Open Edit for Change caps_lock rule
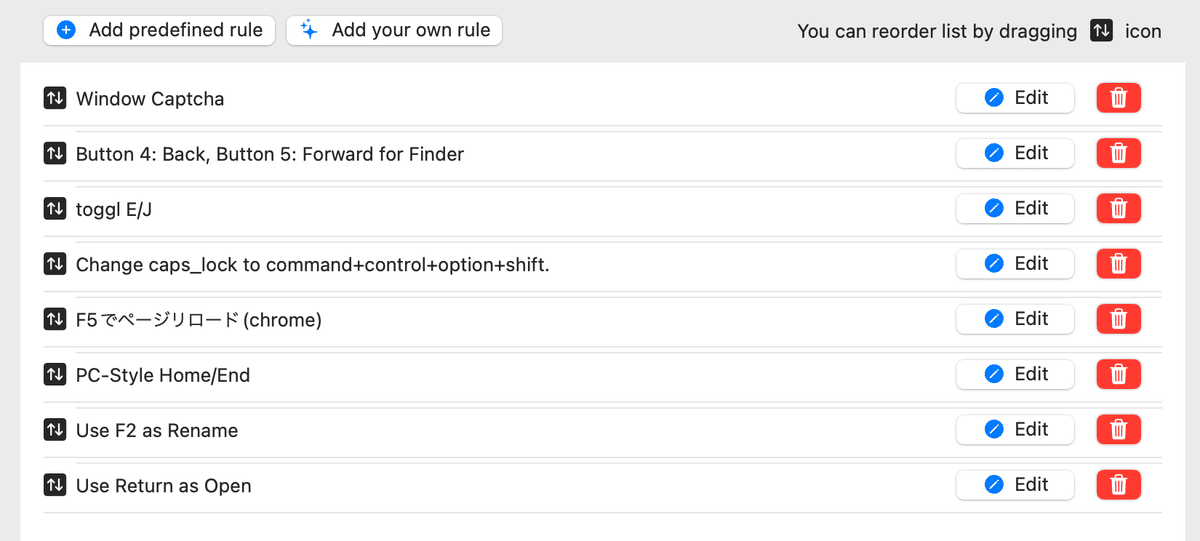1200x541 pixels. [x=1016, y=264]
